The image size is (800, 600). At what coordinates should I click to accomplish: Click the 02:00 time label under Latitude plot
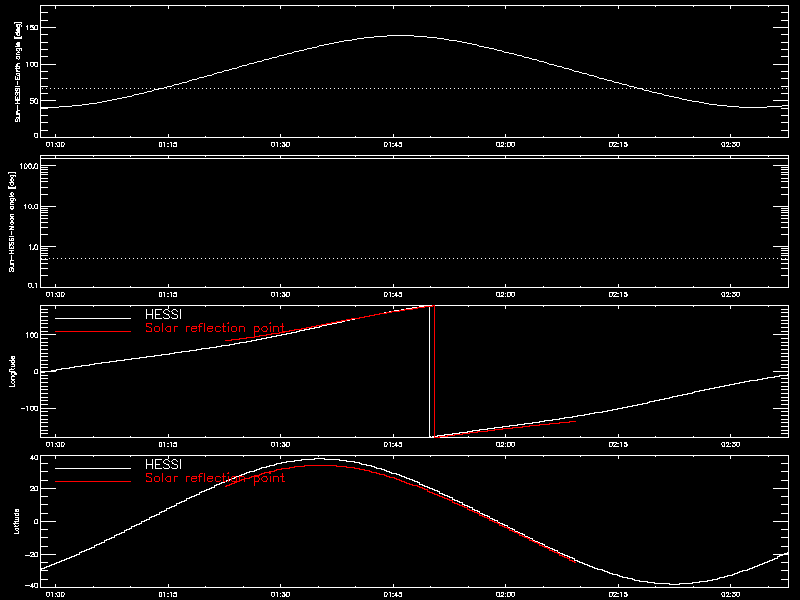click(x=506, y=594)
